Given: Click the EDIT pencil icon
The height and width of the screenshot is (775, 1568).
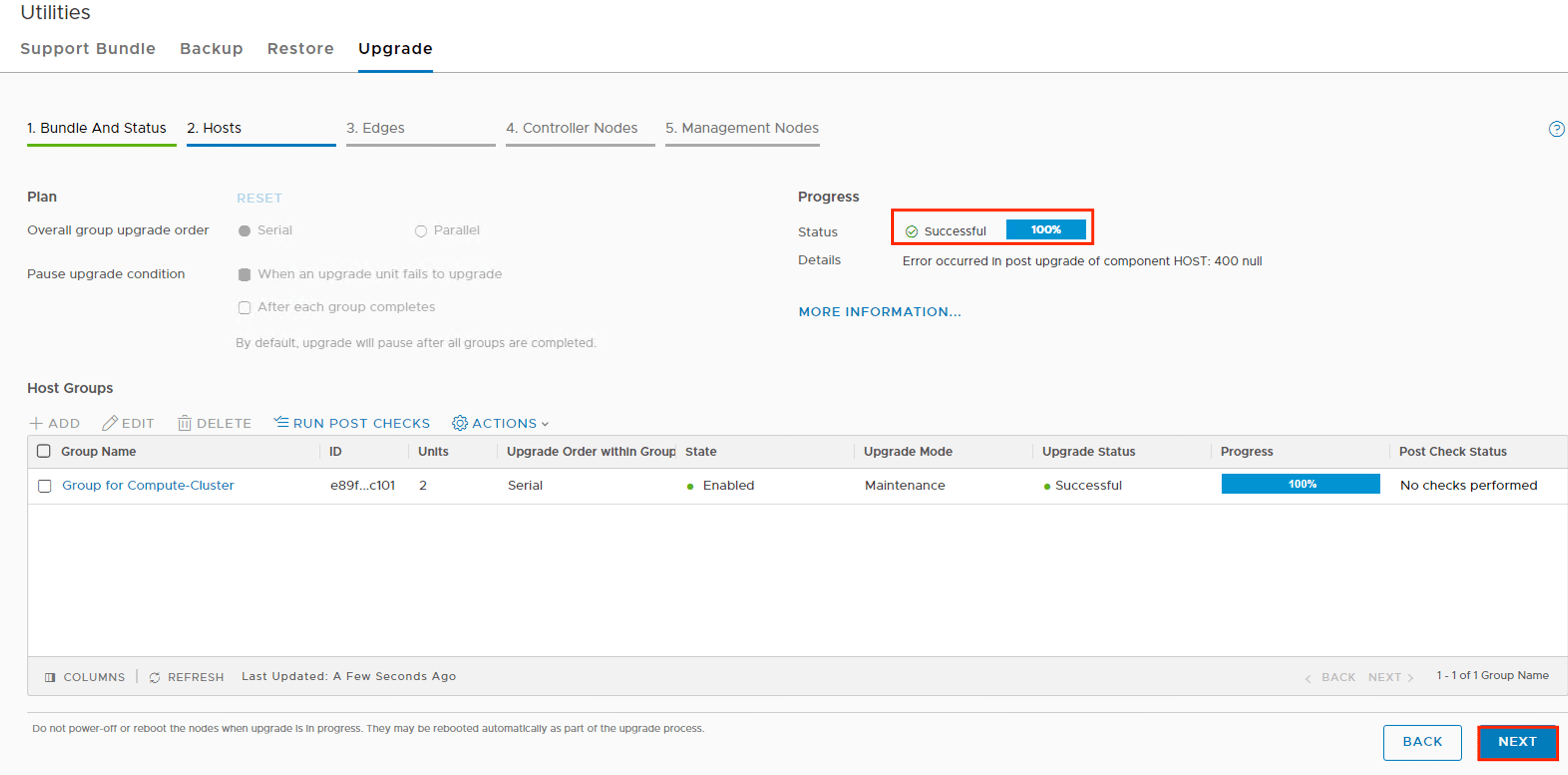Looking at the screenshot, I should (x=110, y=423).
